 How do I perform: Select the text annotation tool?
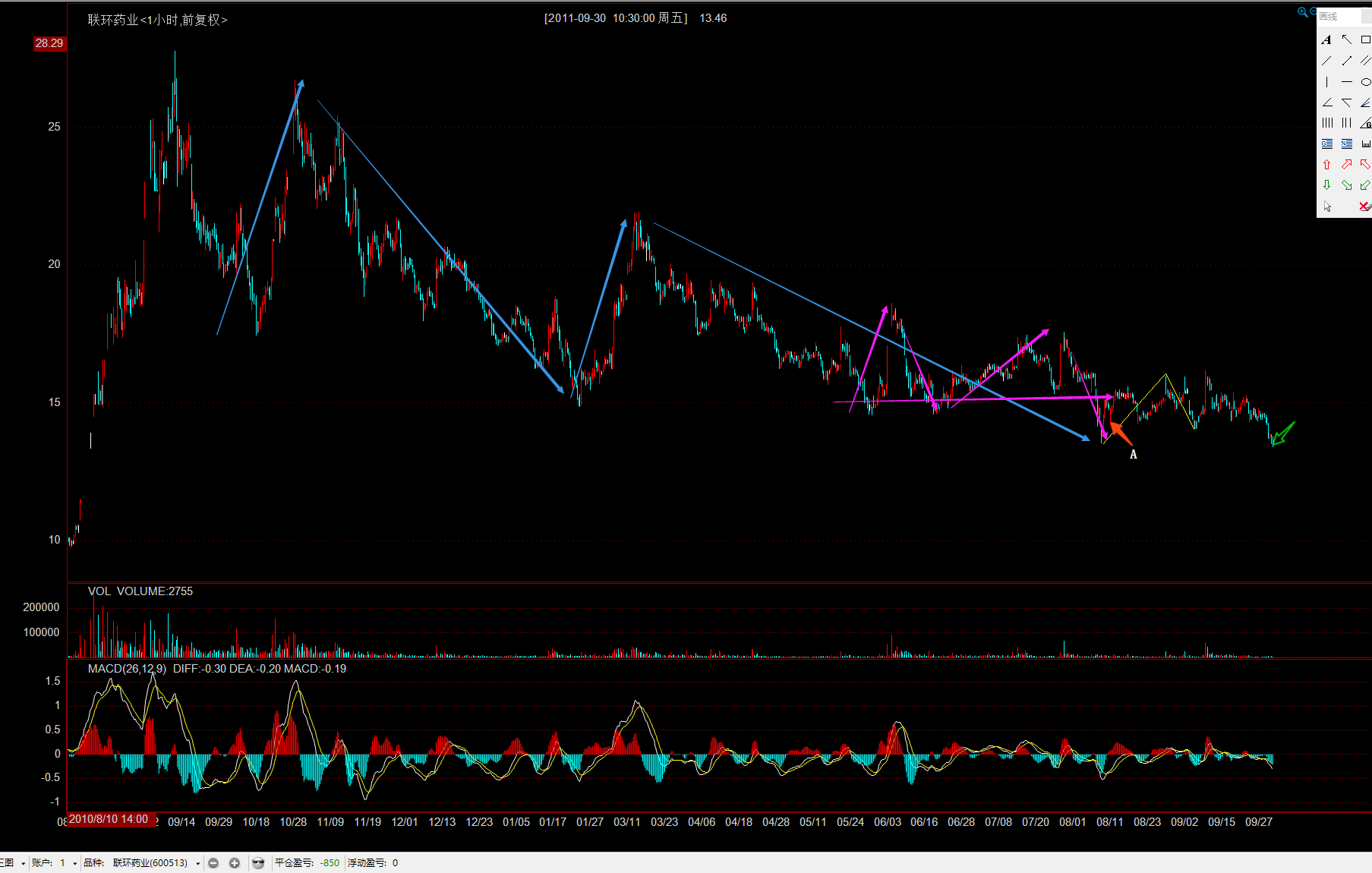point(1326,39)
